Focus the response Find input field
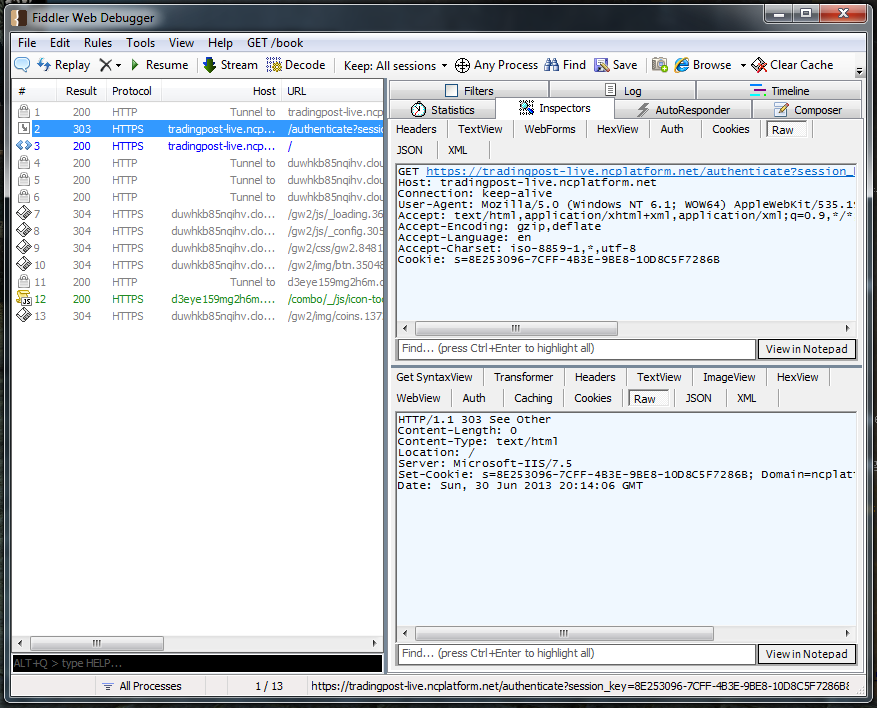Image resolution: width=877 pixels, height=708 pixels. (x=576, y=653)
